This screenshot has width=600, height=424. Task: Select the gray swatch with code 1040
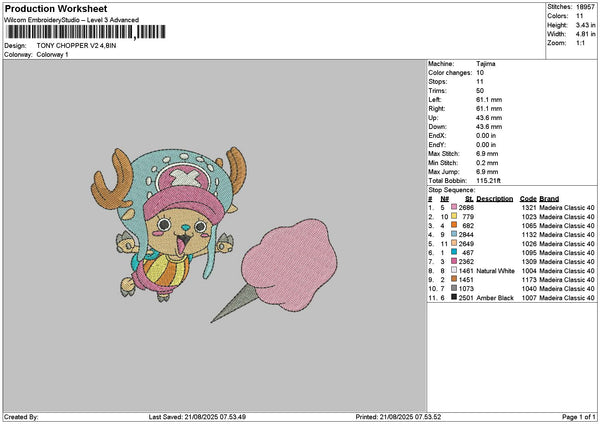coord(455,288)
